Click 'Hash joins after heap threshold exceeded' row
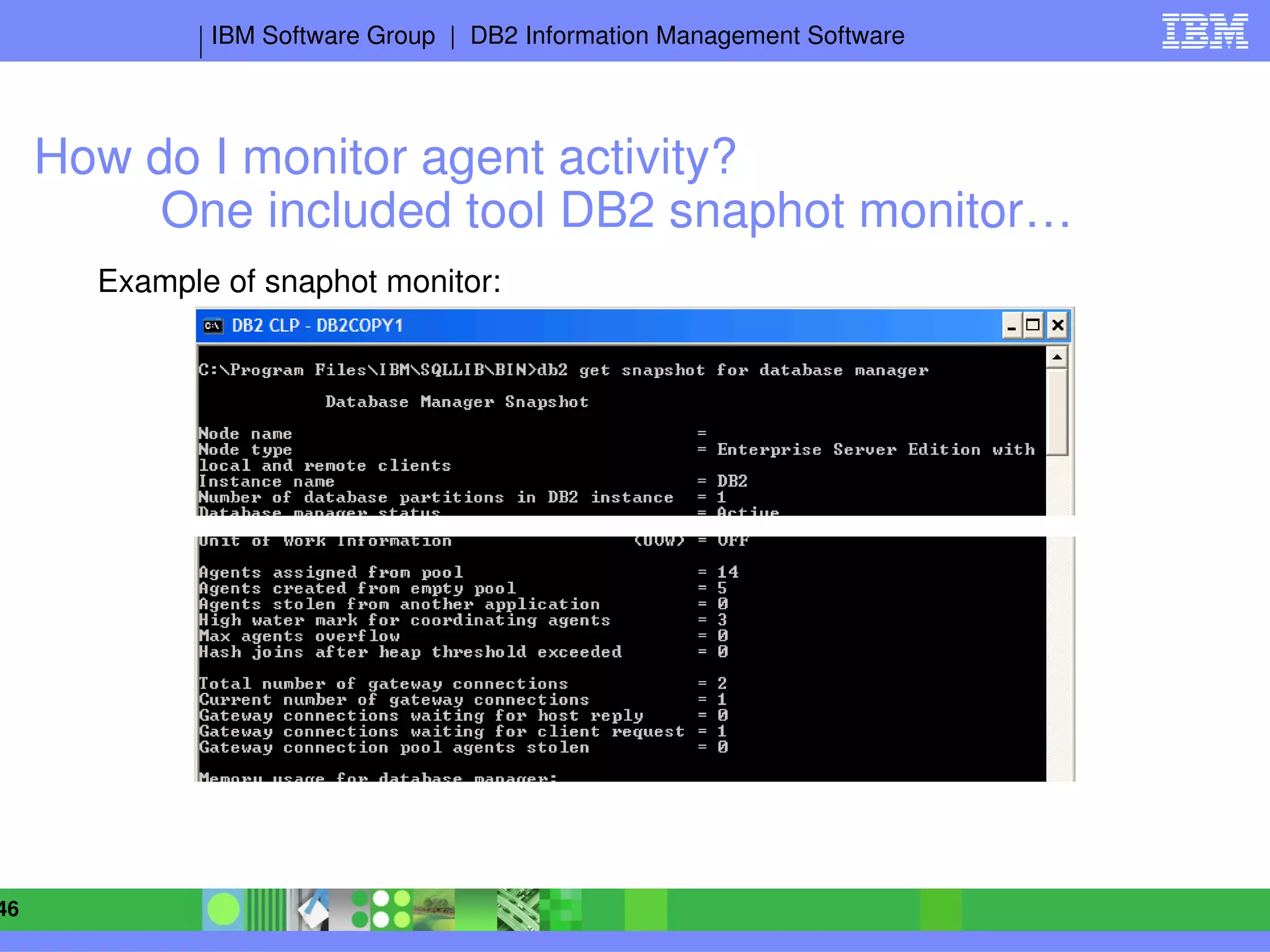 (x=463, y=652)
